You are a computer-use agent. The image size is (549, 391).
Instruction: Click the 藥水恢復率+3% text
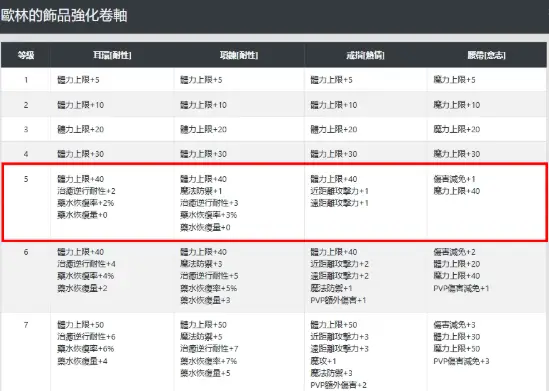pos(208,215)
